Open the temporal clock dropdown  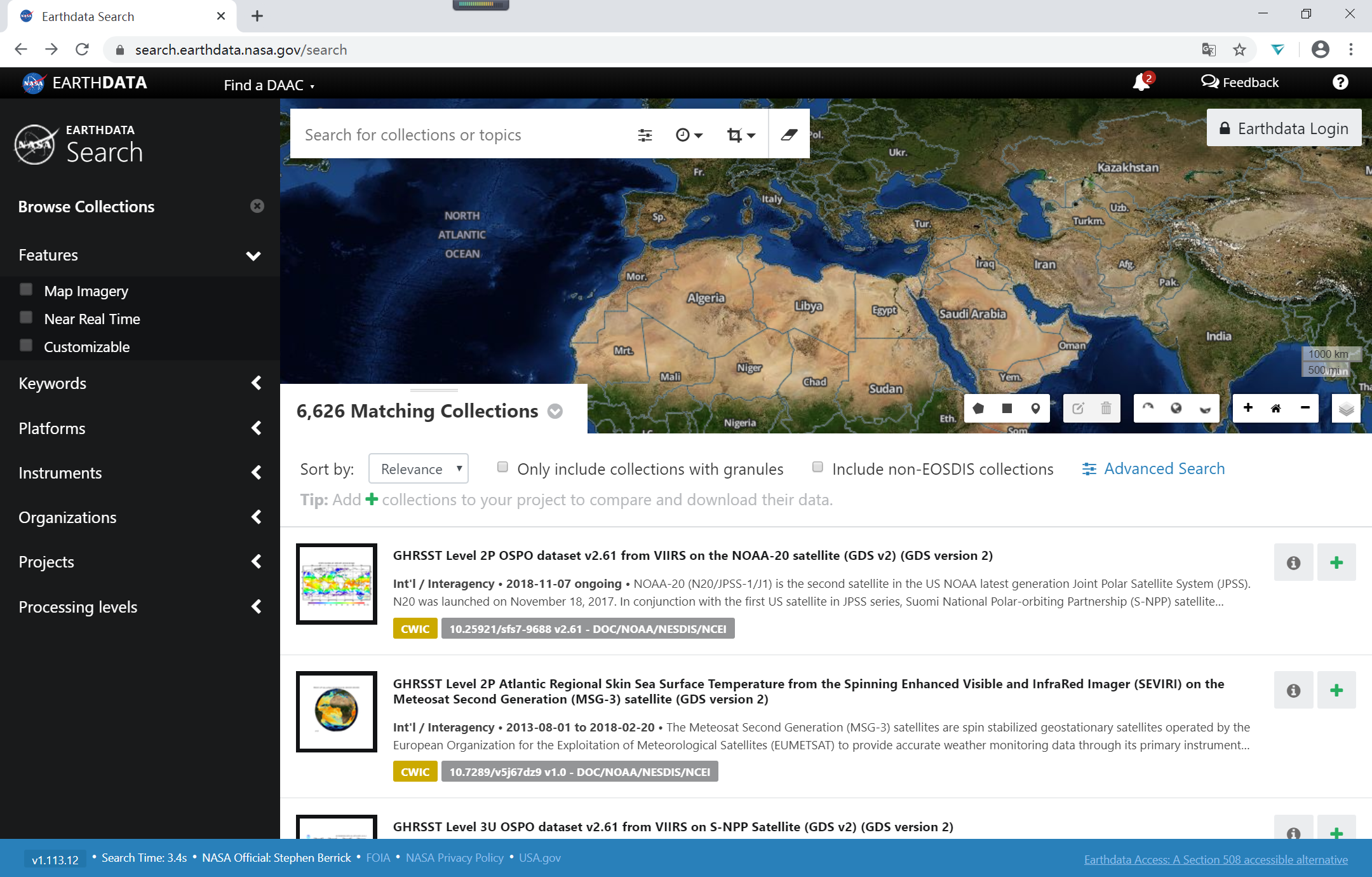point(689,135)
